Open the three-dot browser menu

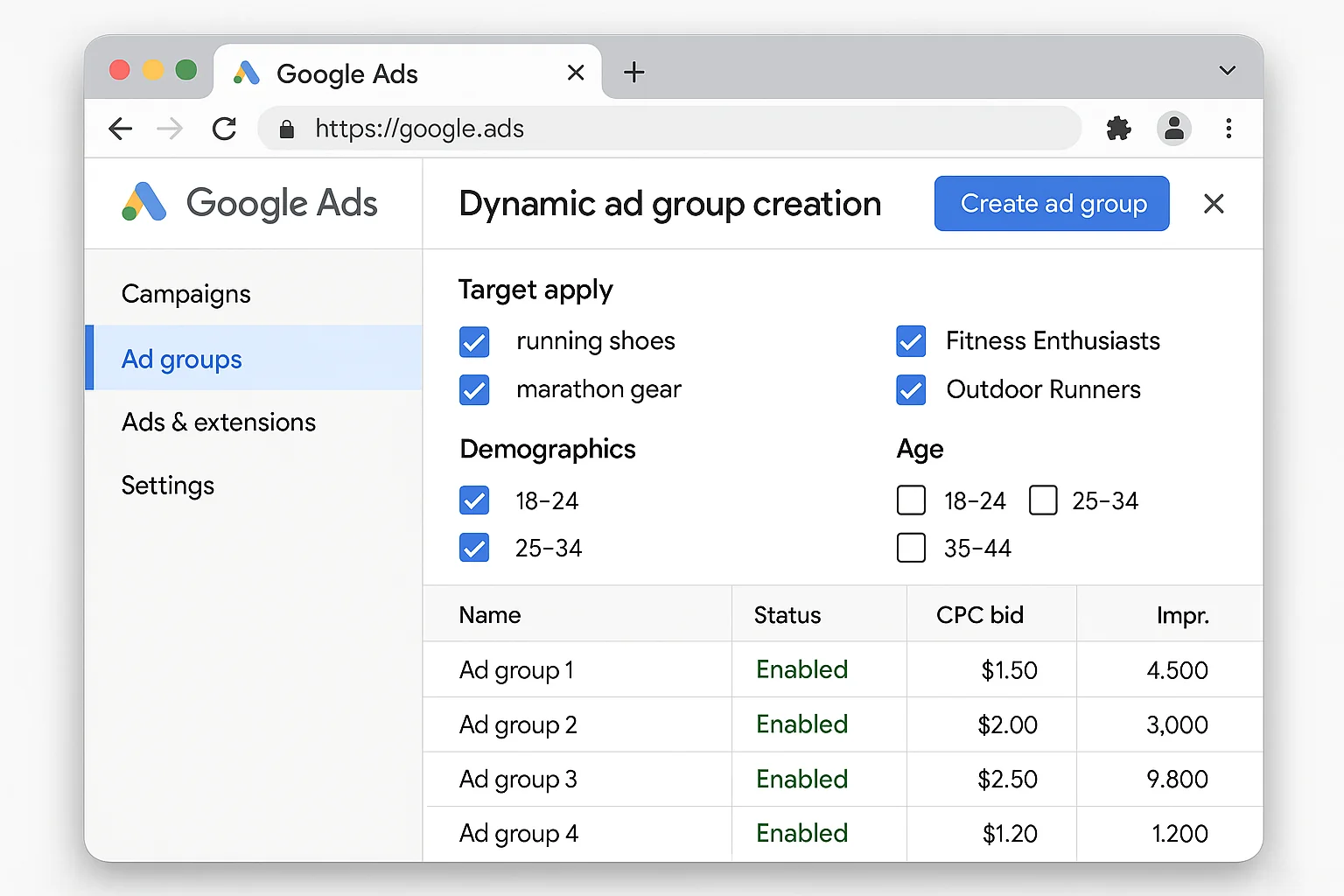click(x=1228, y=129)
